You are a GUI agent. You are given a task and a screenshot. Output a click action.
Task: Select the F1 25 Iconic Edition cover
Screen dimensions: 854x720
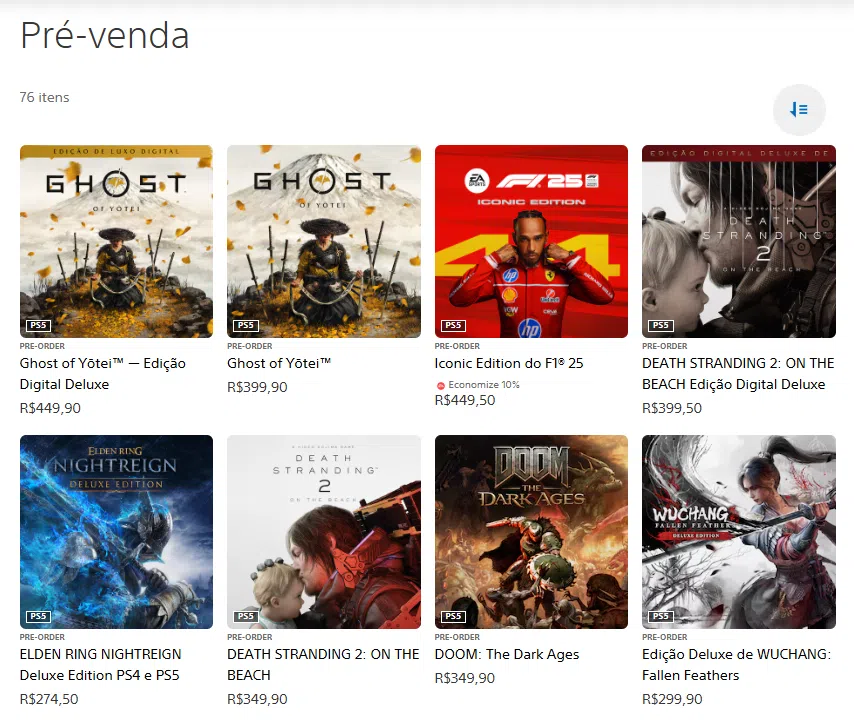point(531,241)
